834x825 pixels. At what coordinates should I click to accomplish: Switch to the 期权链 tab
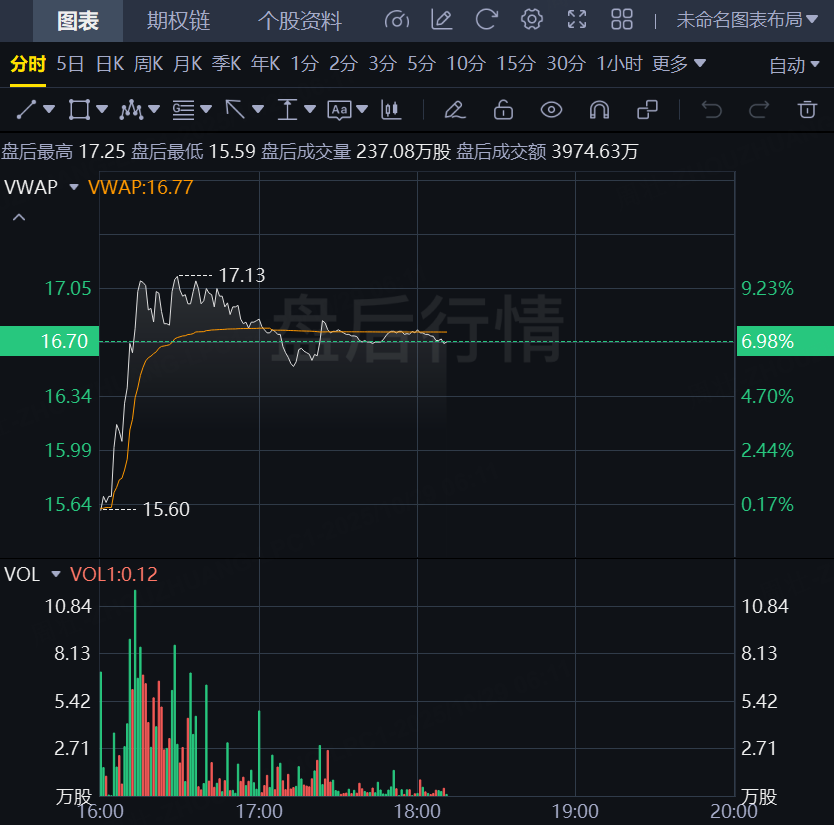(x=178, y=20)
